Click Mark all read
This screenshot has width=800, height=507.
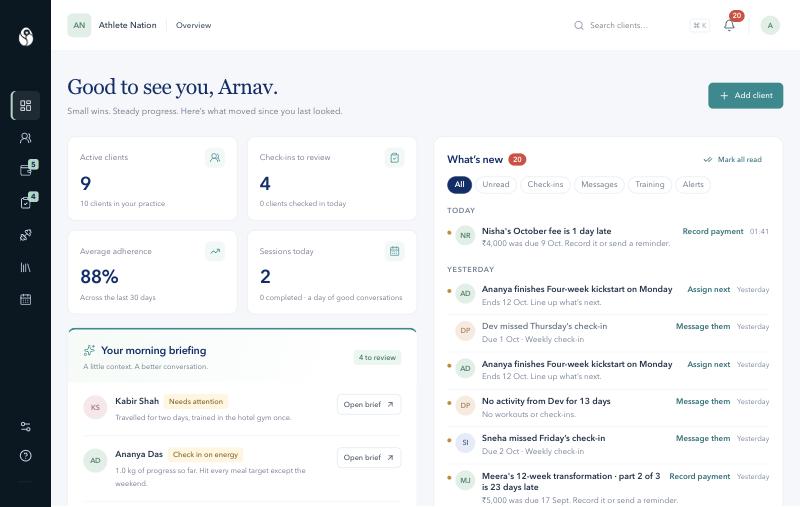733,160
